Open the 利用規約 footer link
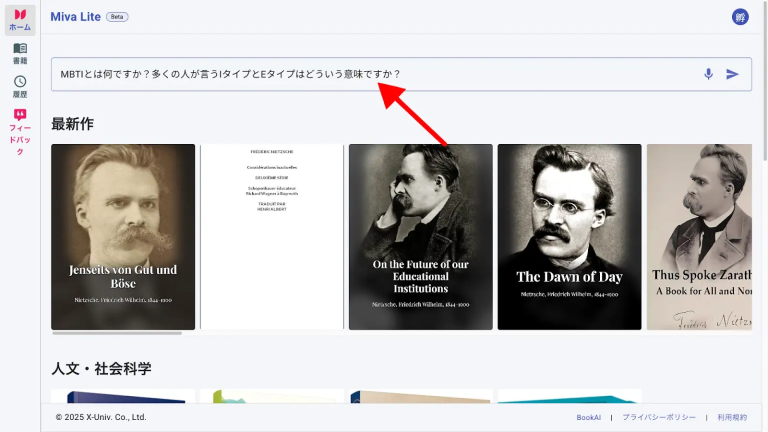 (x=732, y=417)
